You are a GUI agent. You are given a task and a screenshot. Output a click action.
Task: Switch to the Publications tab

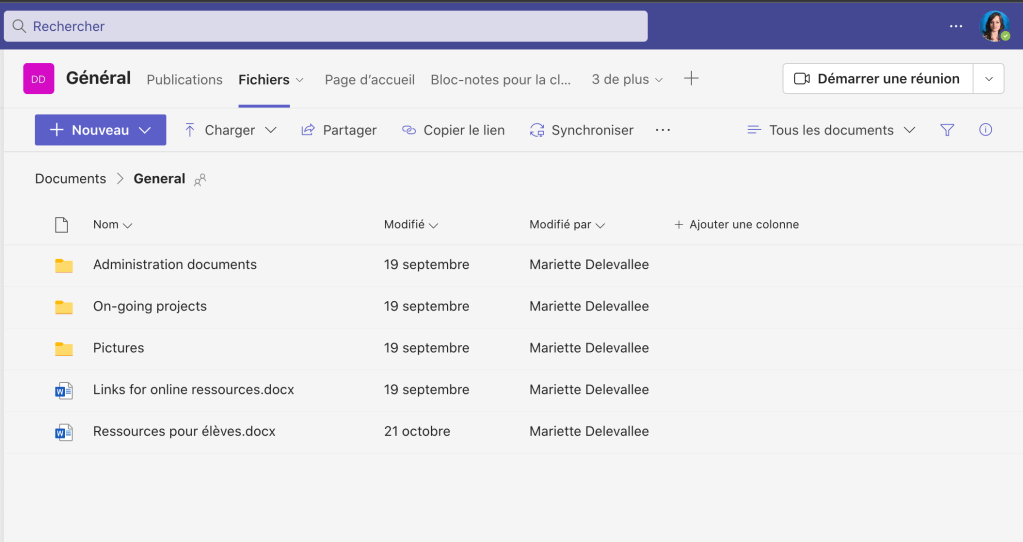pos(184,79)
